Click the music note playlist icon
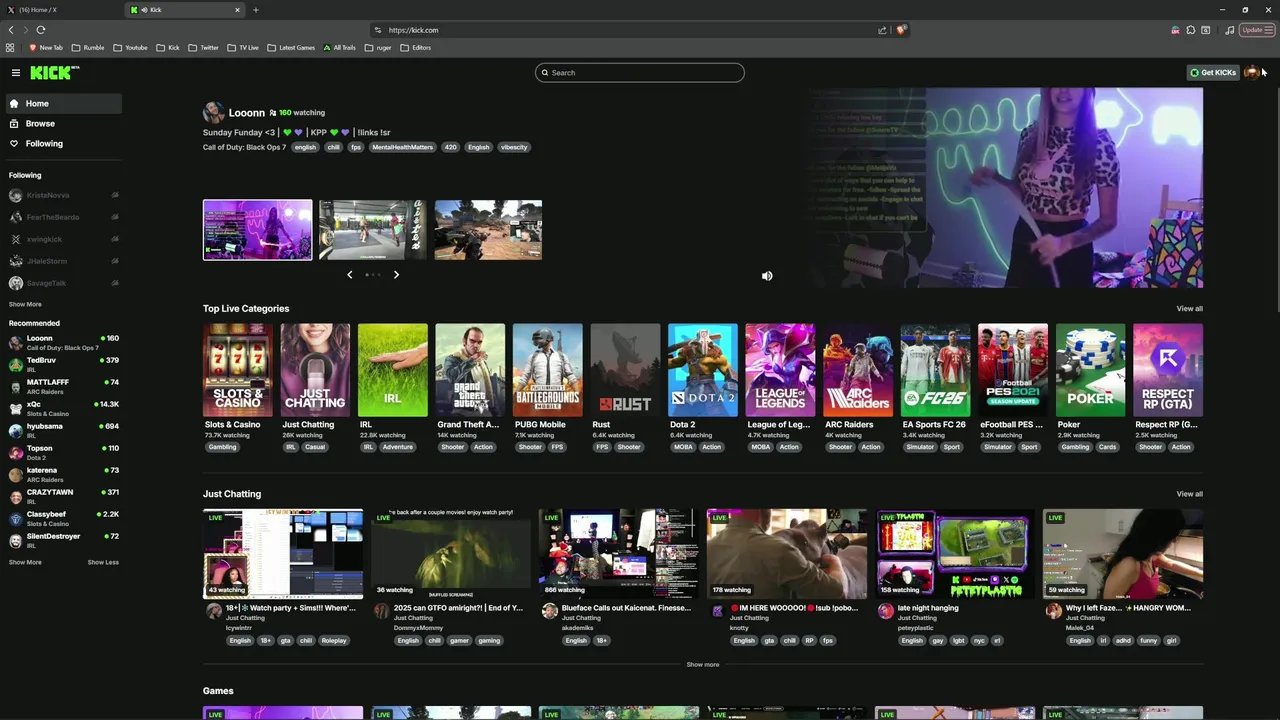This screenshot has height=720, width=1280. (1230, 30)
